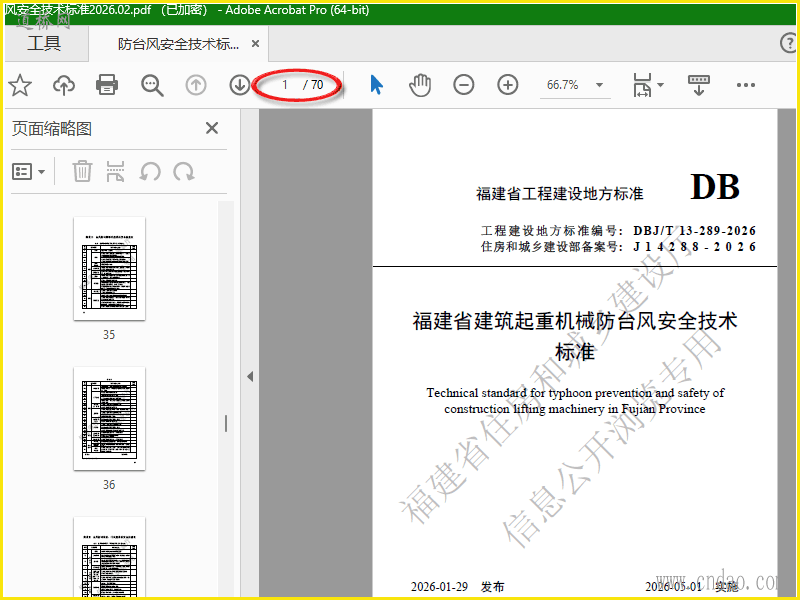Viewport: 800px width, 600px height.
Task: Click the English title Technical standard line
Action: coord(575,393)
